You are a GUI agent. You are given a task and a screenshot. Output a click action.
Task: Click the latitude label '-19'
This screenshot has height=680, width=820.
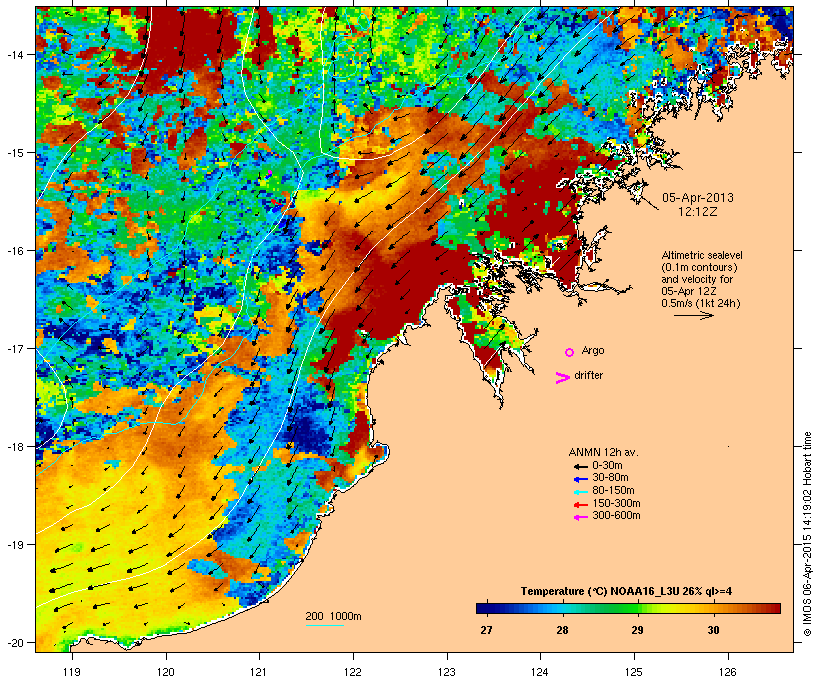(x=15, y=545)
